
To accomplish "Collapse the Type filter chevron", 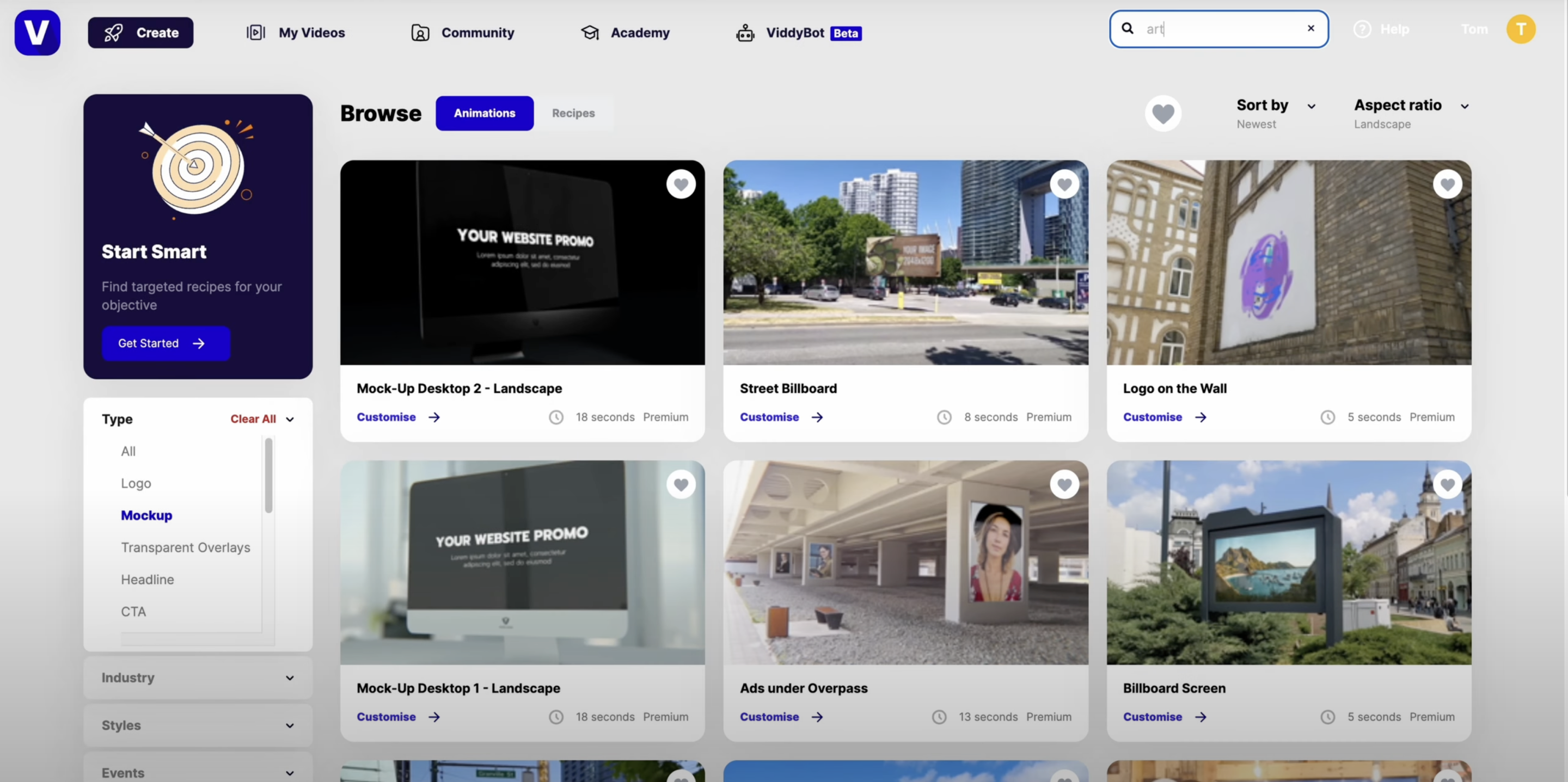I will click(290, 418).
